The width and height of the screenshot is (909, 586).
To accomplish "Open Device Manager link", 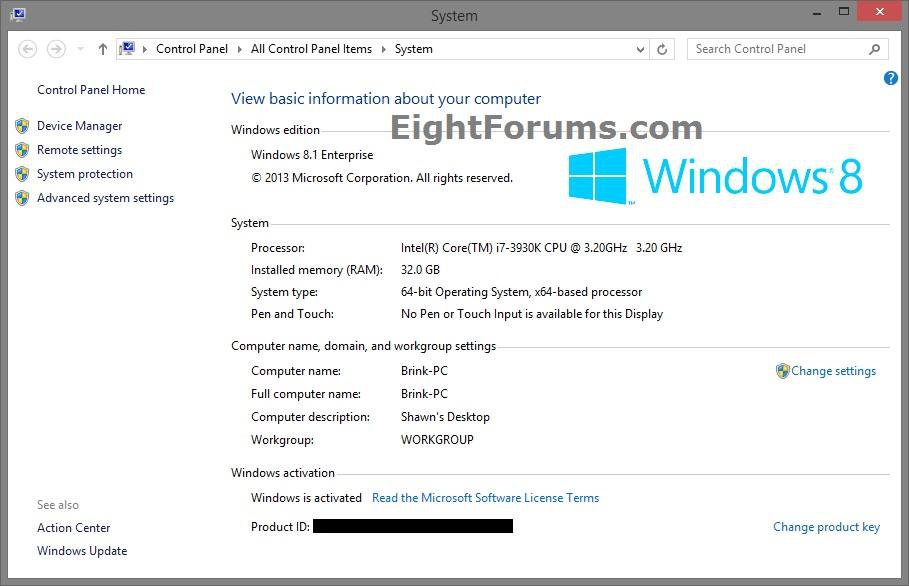I will (79, 126).
